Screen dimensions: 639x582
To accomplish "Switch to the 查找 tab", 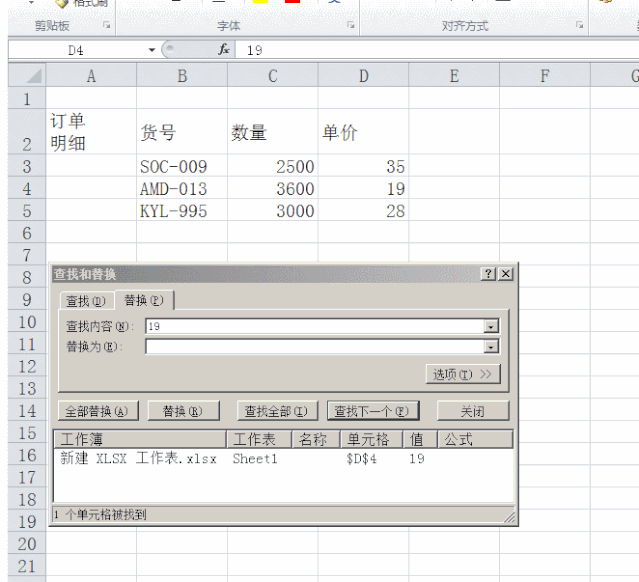I will (x=86, y=301).
